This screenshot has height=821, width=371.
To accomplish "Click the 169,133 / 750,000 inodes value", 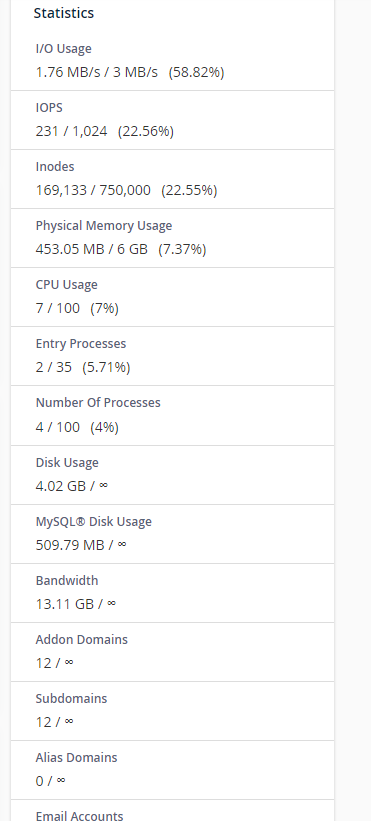I will tap(93, 190).
